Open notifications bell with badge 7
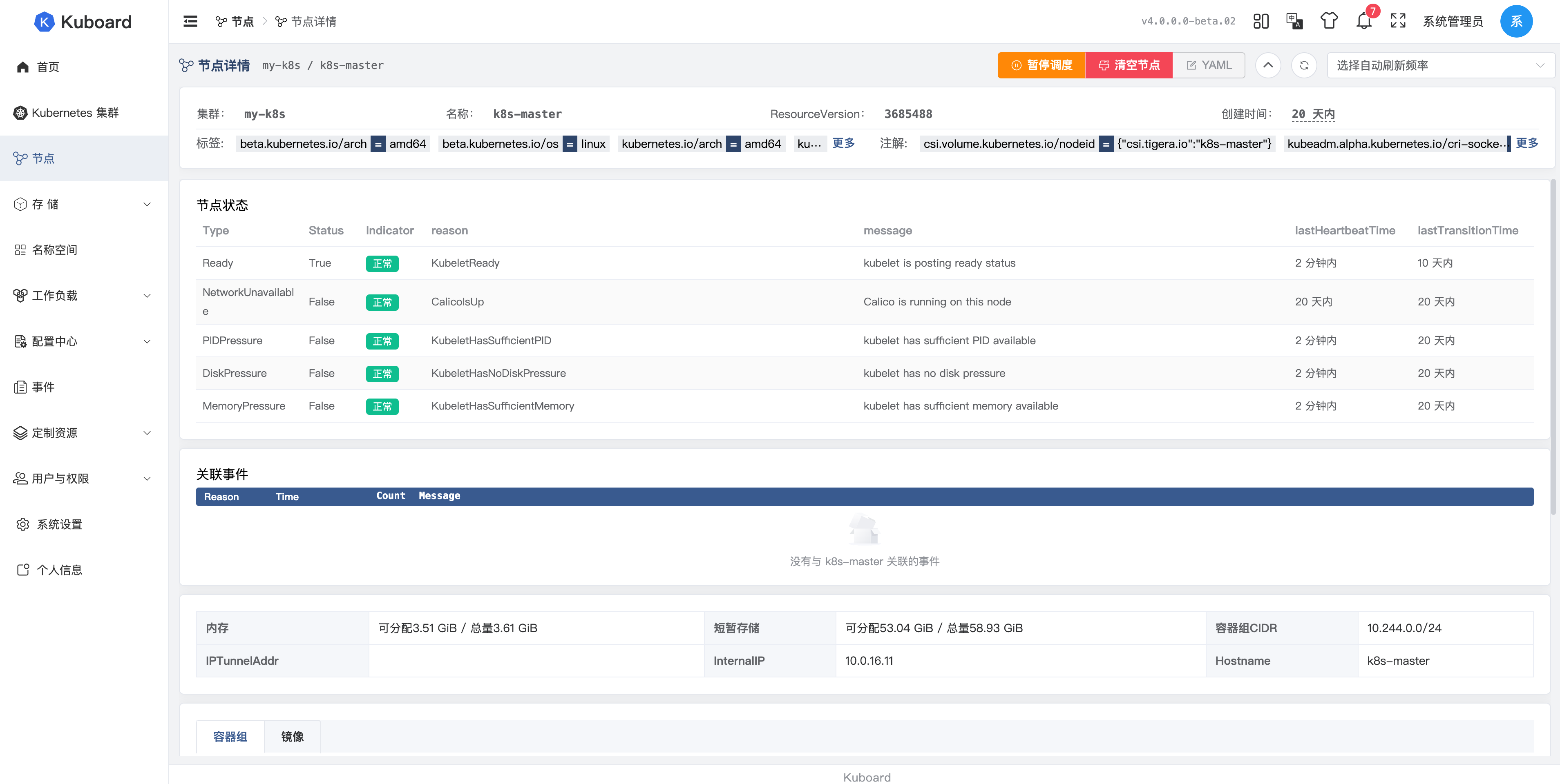The image size is (1560, 784). coord(1364,21)
